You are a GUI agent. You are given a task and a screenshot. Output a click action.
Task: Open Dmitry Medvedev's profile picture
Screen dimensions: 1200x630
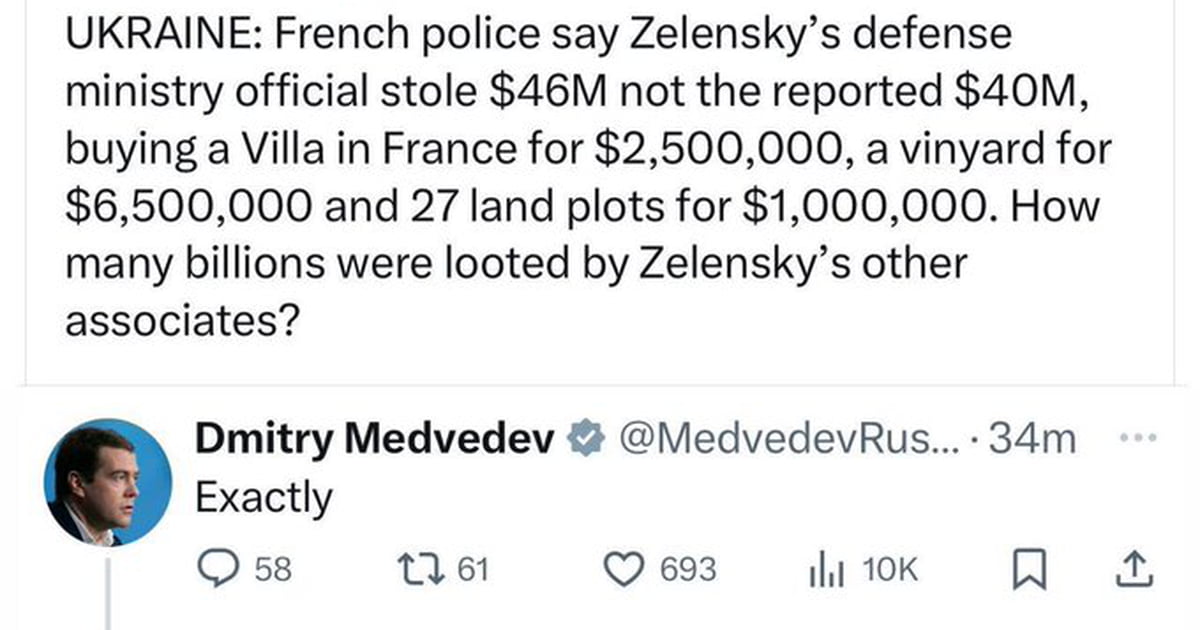107,482
